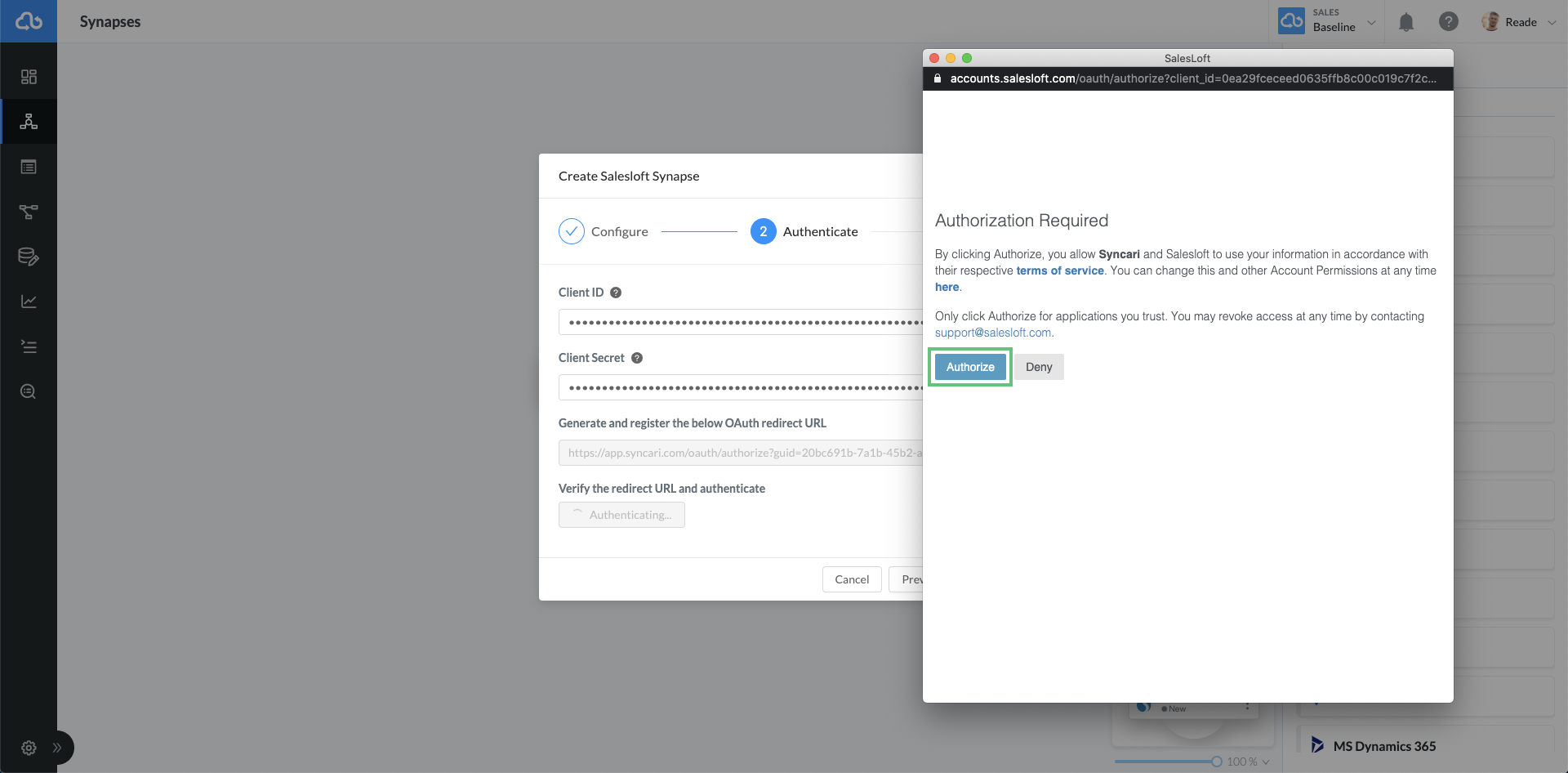The image size is (1568, 773).
Task: Open the line chart insights icon
Action: (29, 302)
